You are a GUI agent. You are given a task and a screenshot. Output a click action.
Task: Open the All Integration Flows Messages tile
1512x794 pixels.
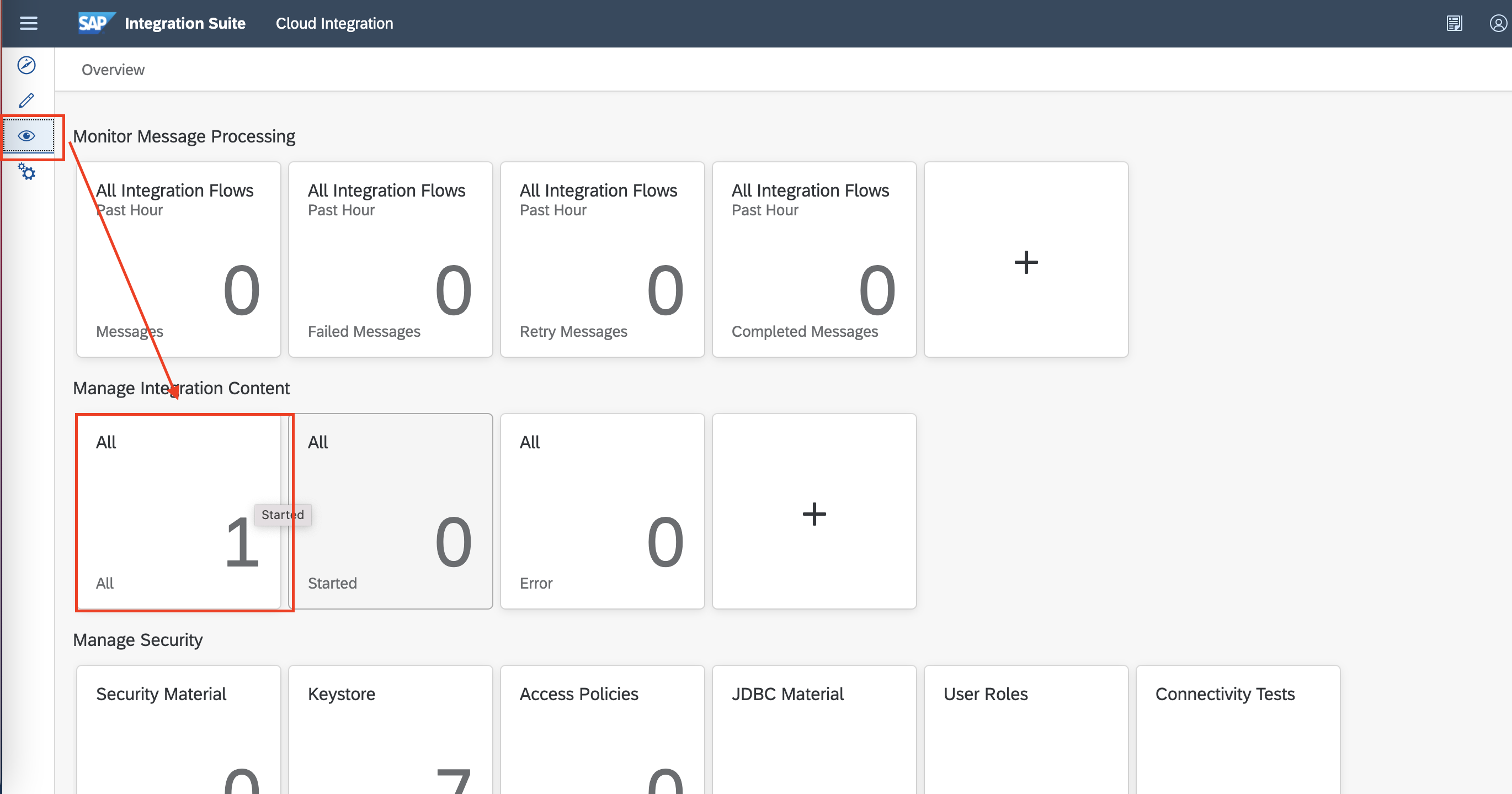point(178,260)
